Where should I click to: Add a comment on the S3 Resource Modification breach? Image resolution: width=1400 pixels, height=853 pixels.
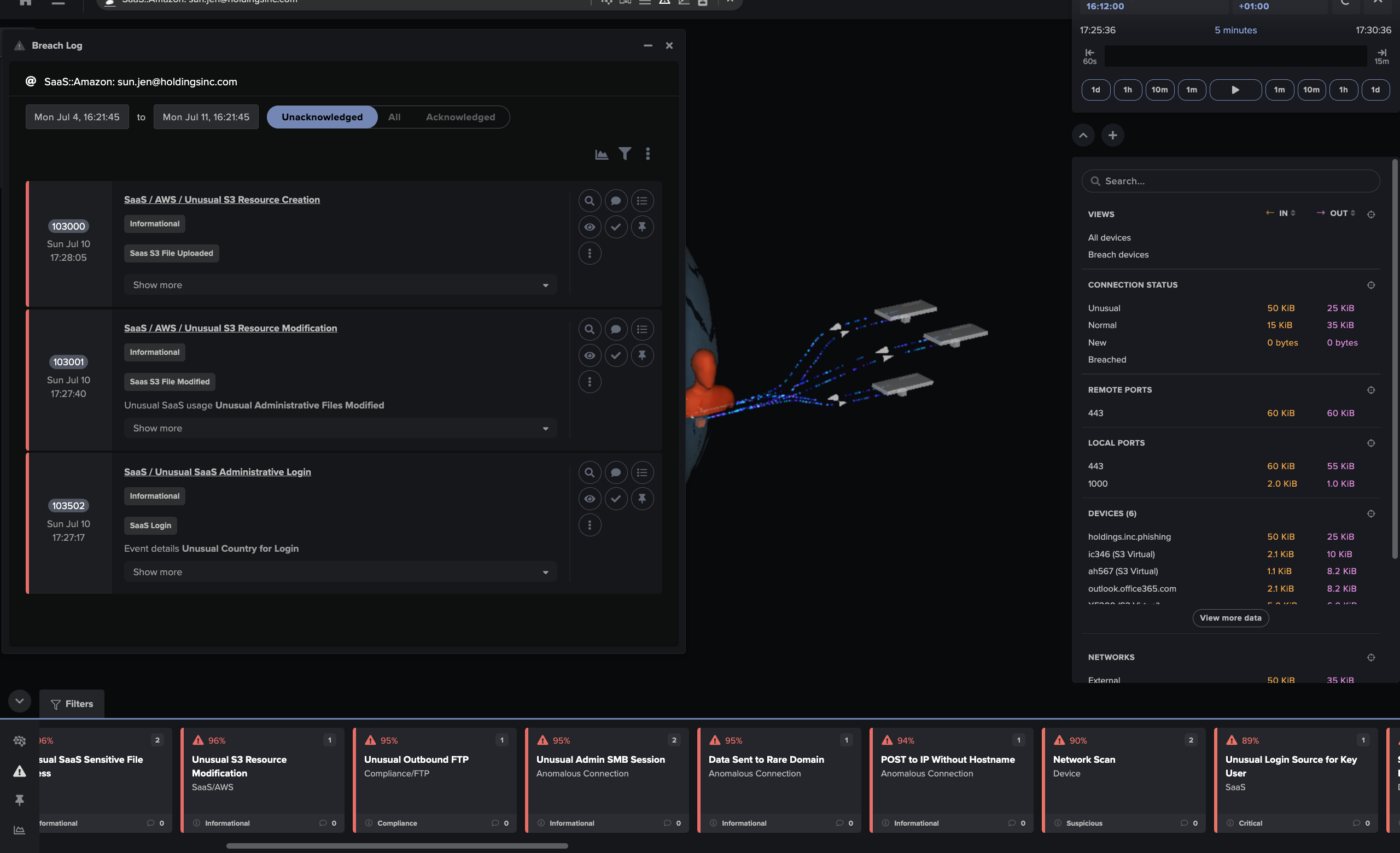click(615, 329)
